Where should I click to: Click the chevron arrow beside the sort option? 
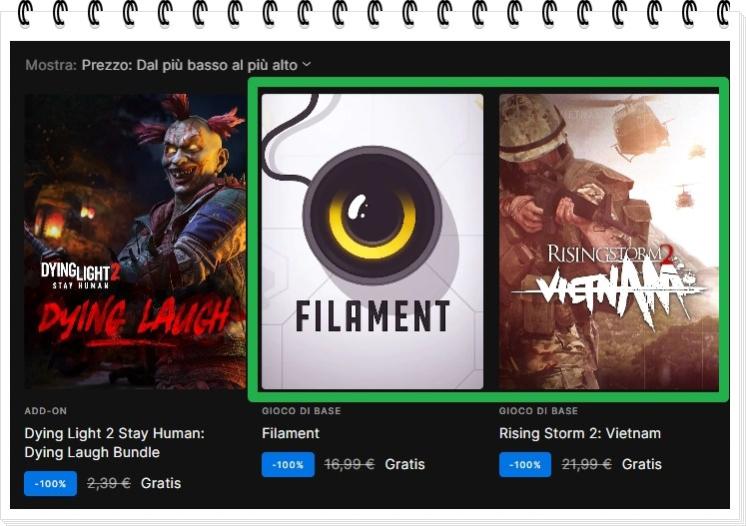point(307,64)
